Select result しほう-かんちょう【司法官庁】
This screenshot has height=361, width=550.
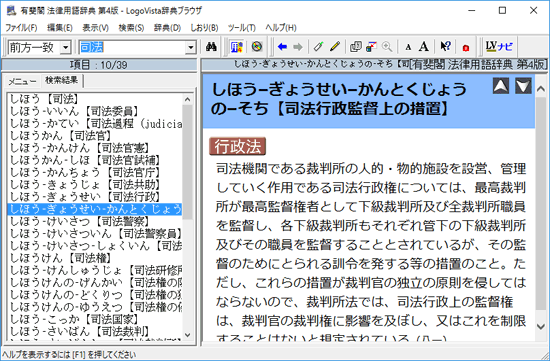pos(95,172)
